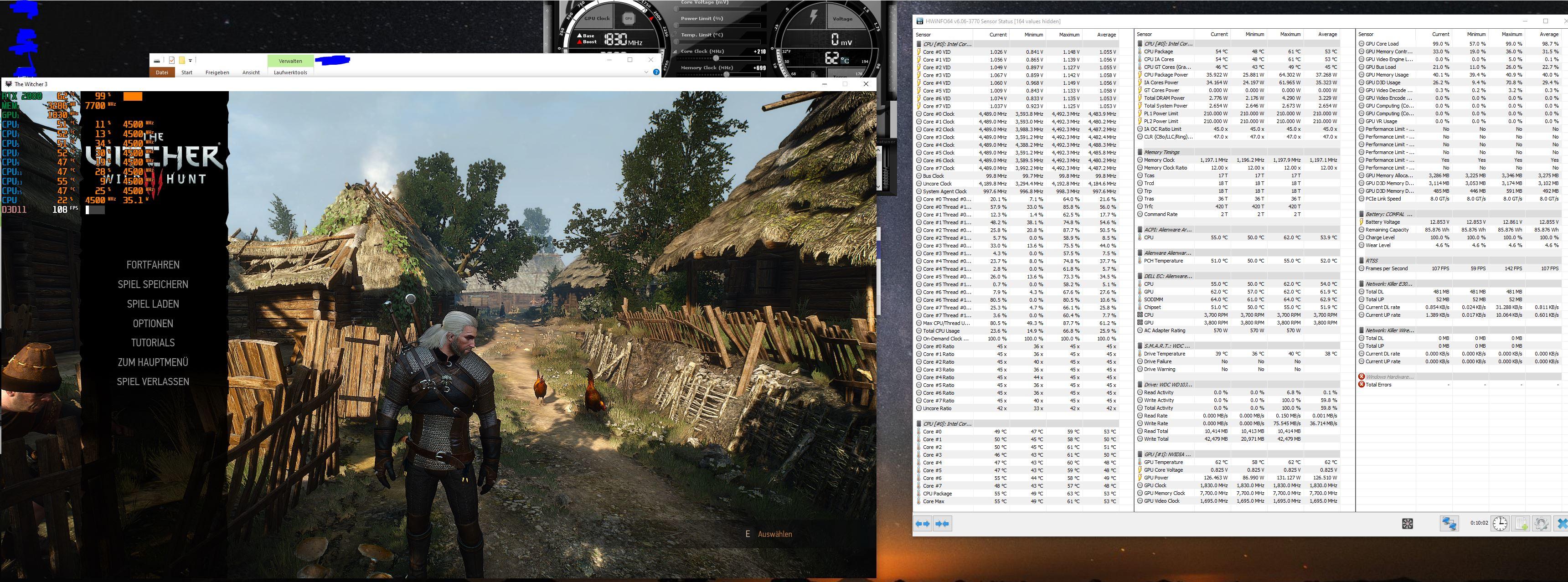Click drive icon in Explorer title bar

[x=157, y=60]
